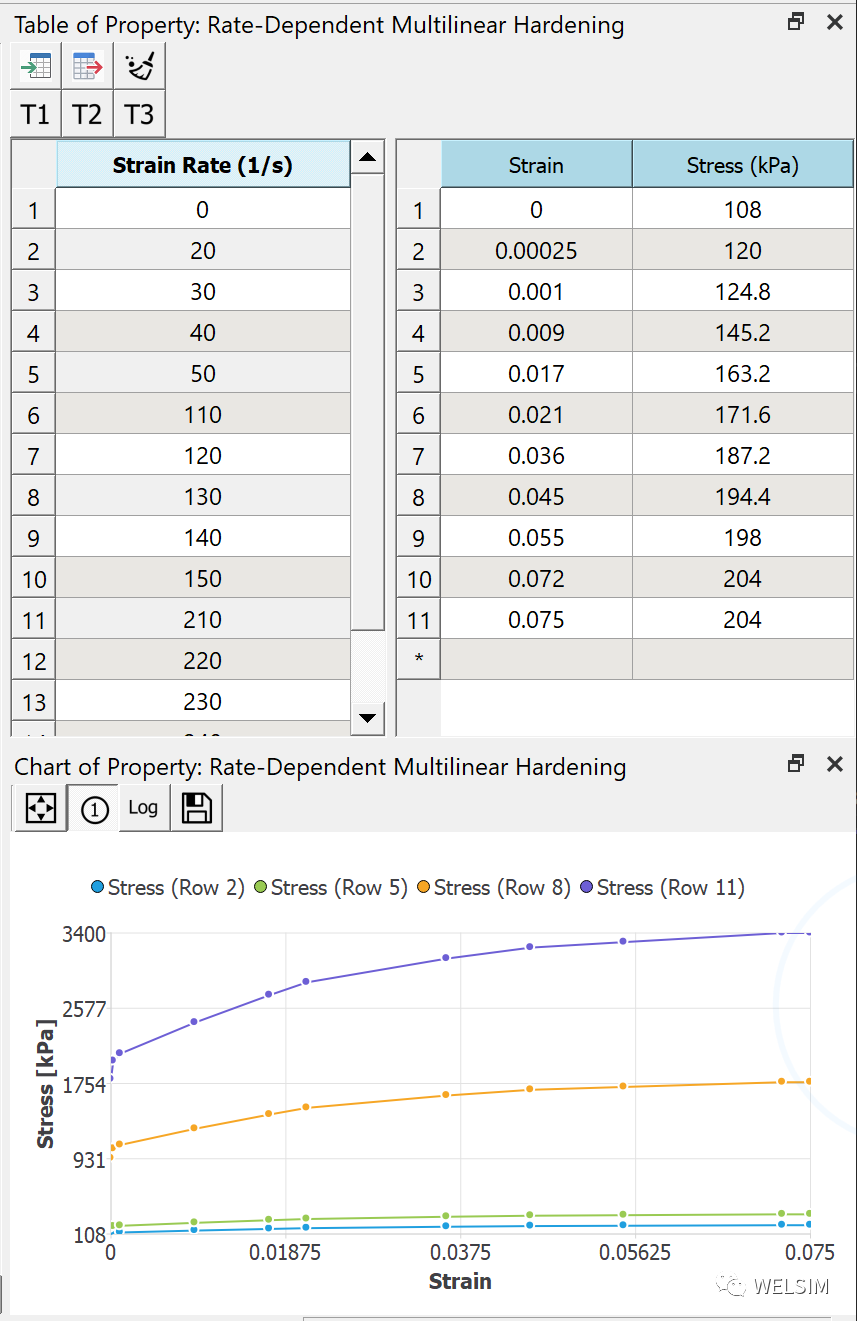857x1321 pixels.
Task: Select strain cell 0.072
Action: (x=536, y=579)
